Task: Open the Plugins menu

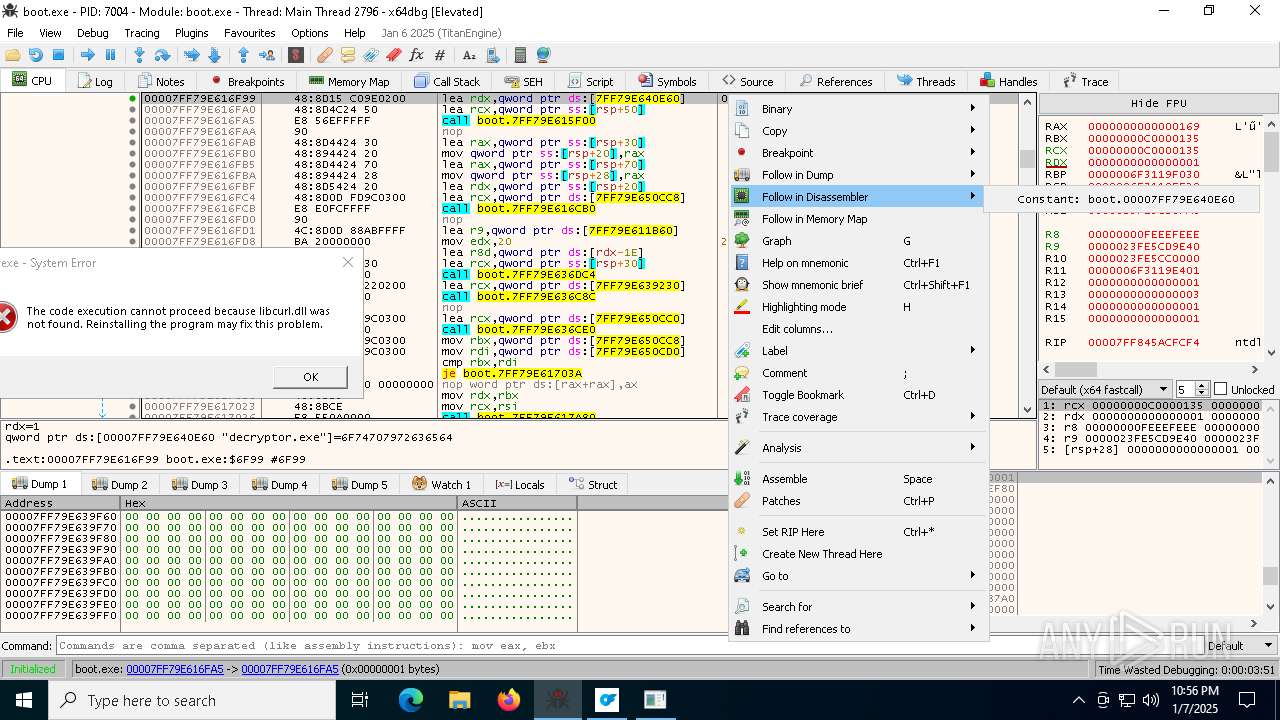Action: [191, 33]
